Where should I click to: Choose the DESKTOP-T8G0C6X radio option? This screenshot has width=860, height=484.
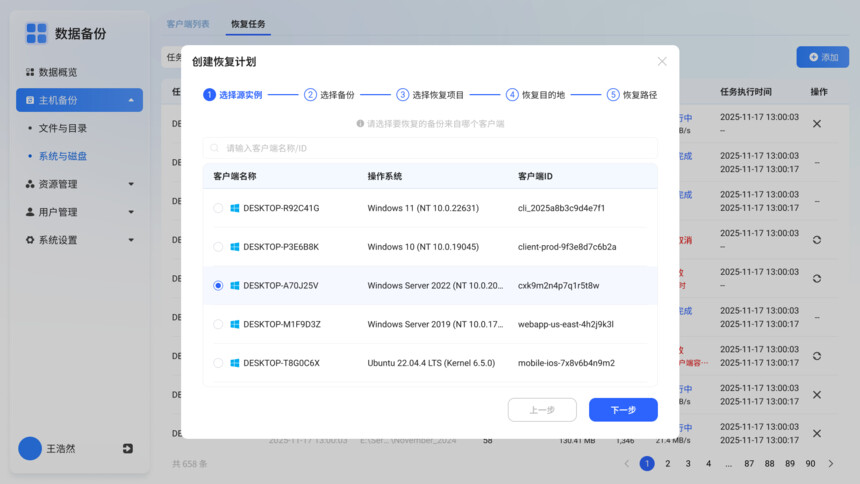point(218,363)
